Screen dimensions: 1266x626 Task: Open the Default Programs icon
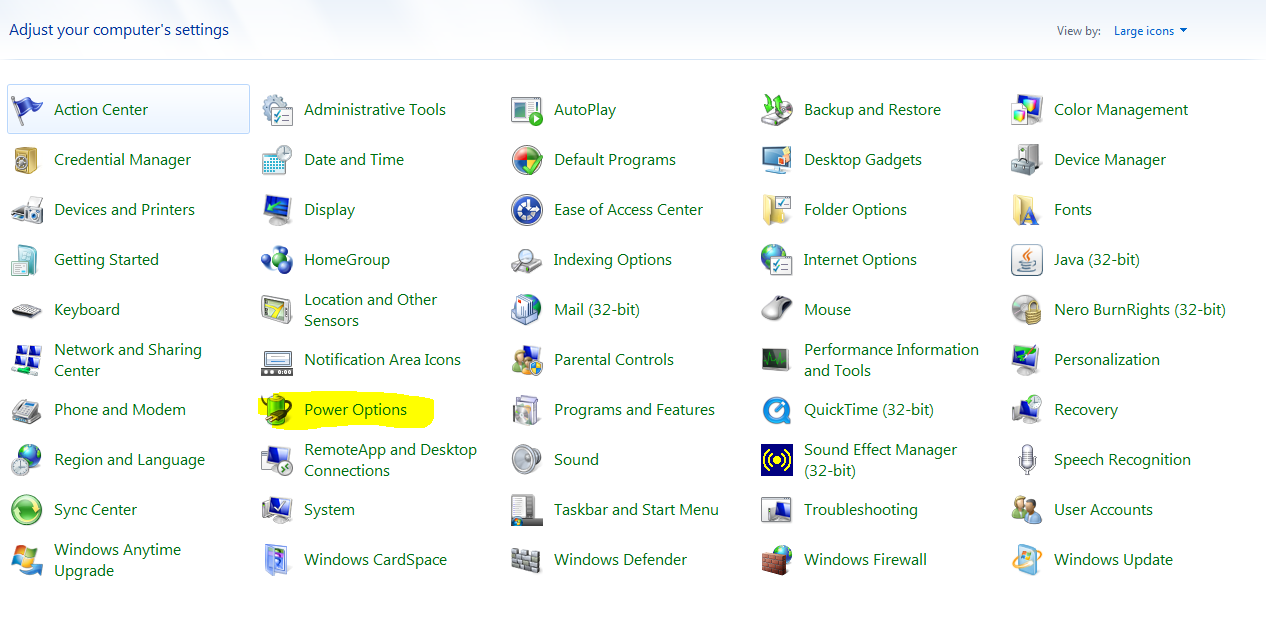point(527,159)
